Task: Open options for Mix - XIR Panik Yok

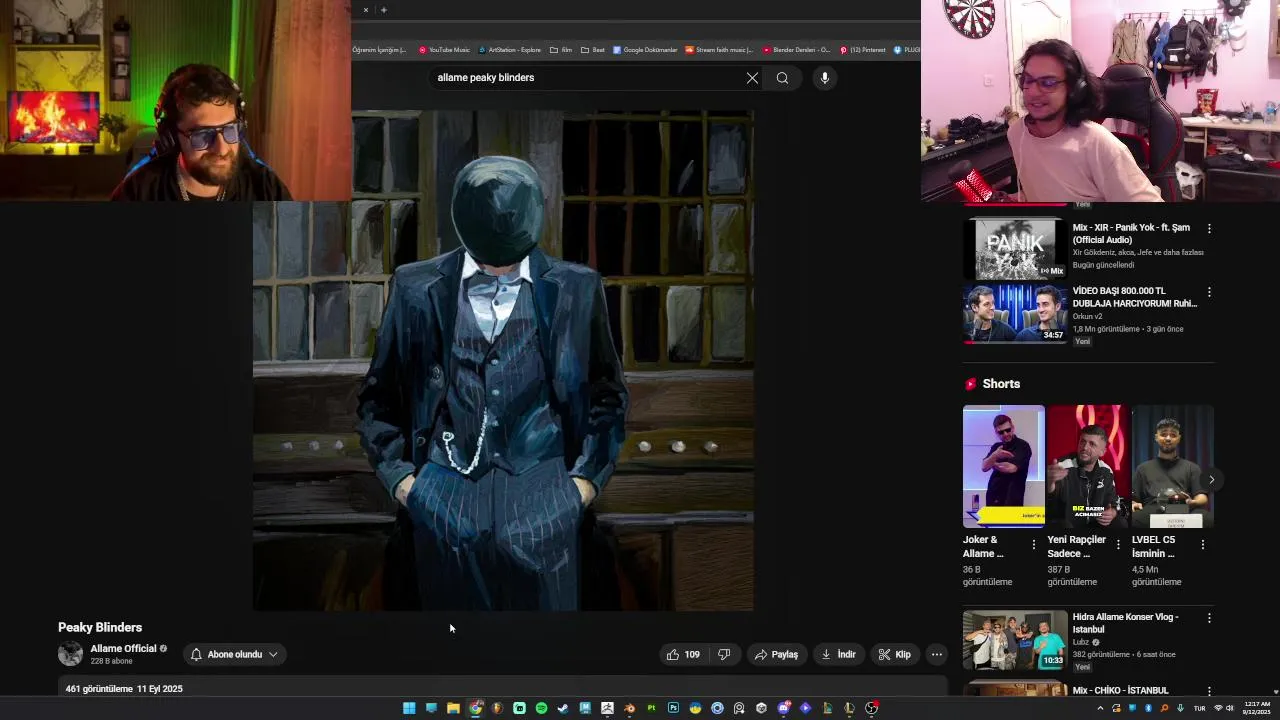Action: point(1209,229)
